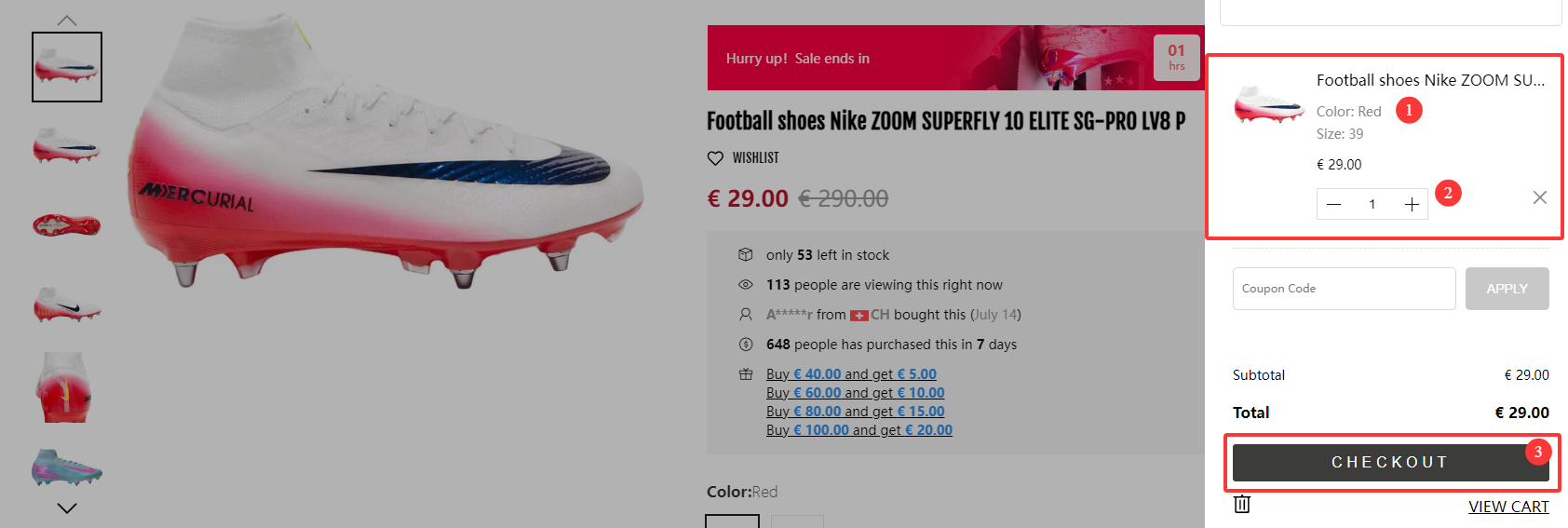Image resolution: width=1568 pixels, height=528 pixels.
Task: Remove the item with the X icon
Action: (x=1539, y=197)
